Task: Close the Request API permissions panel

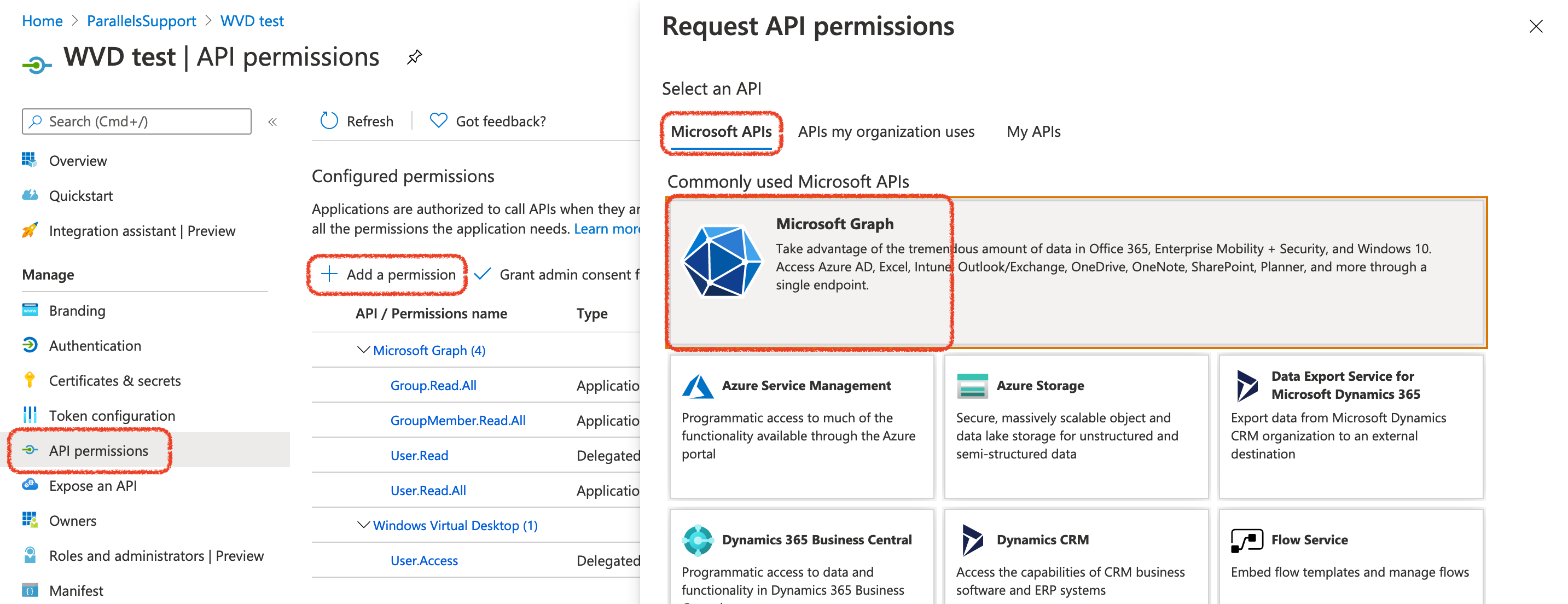Action: coord(1535,26)
